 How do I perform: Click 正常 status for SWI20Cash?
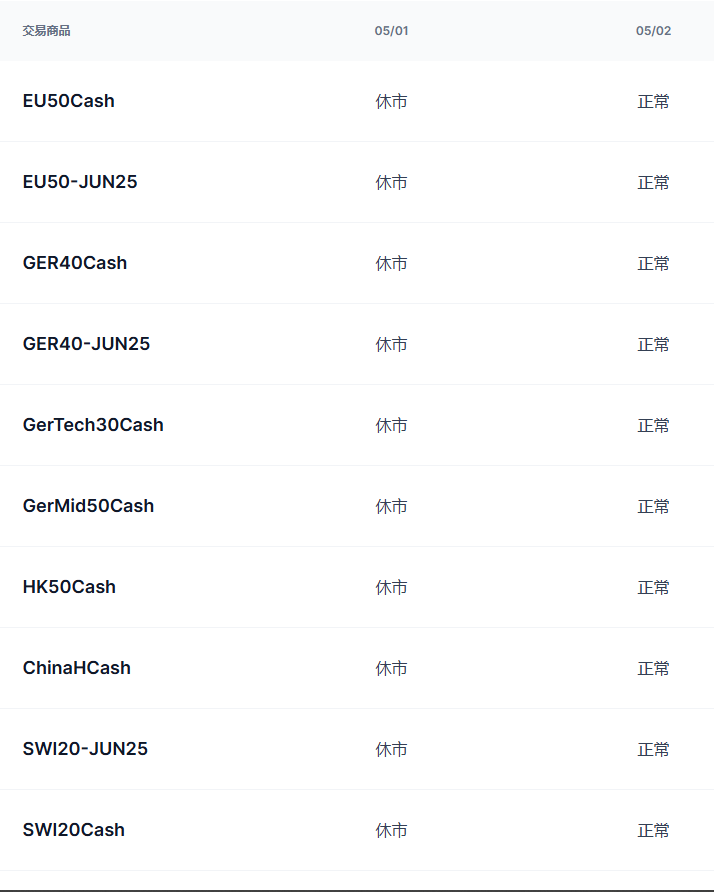coord(653,831)
